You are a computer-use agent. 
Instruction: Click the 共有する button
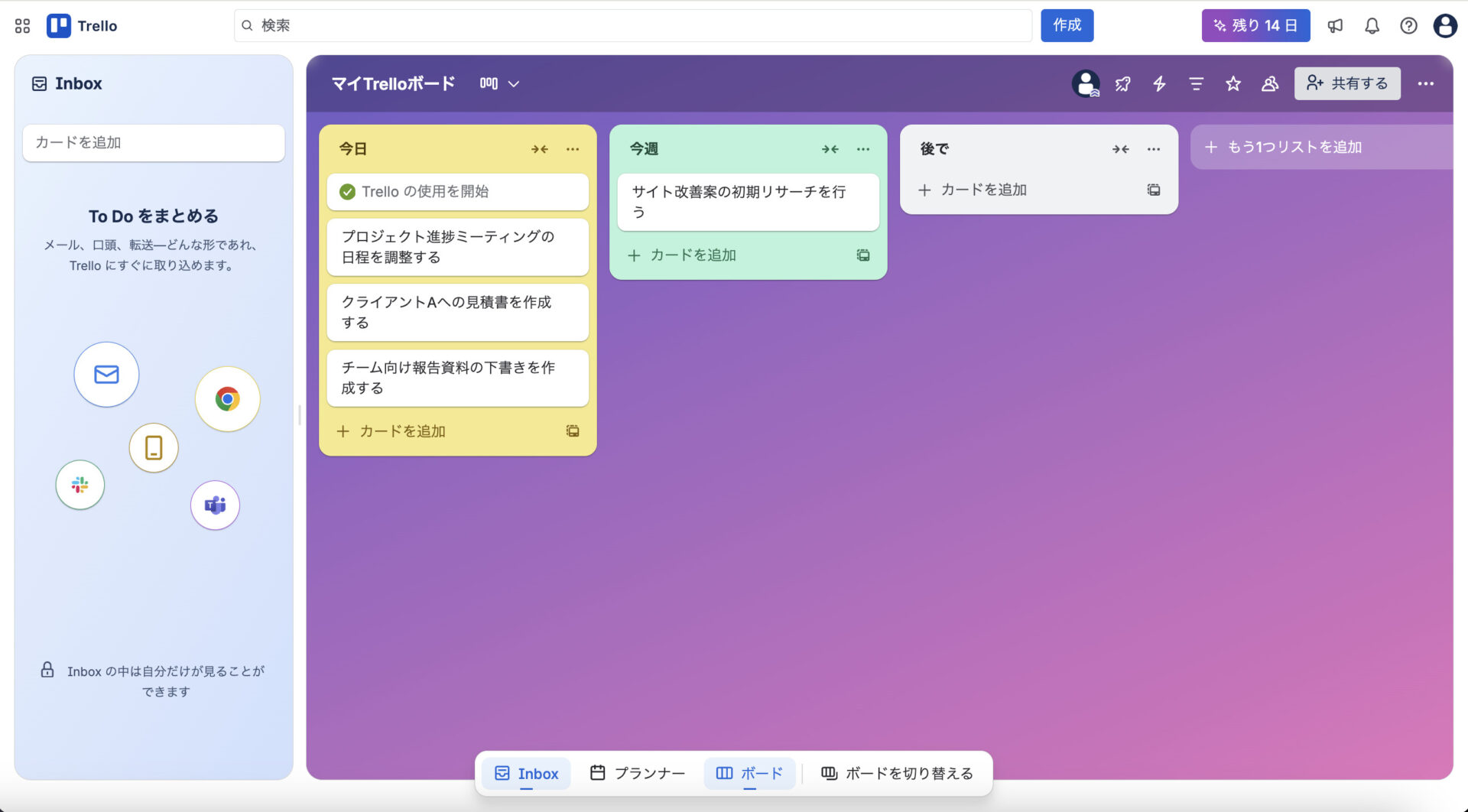(x=1347, y=83)
